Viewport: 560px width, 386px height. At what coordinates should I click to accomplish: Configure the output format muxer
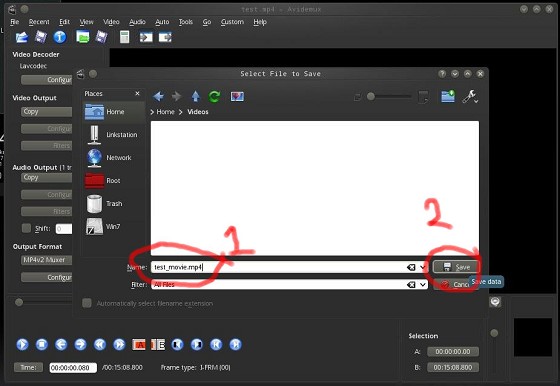47,277
